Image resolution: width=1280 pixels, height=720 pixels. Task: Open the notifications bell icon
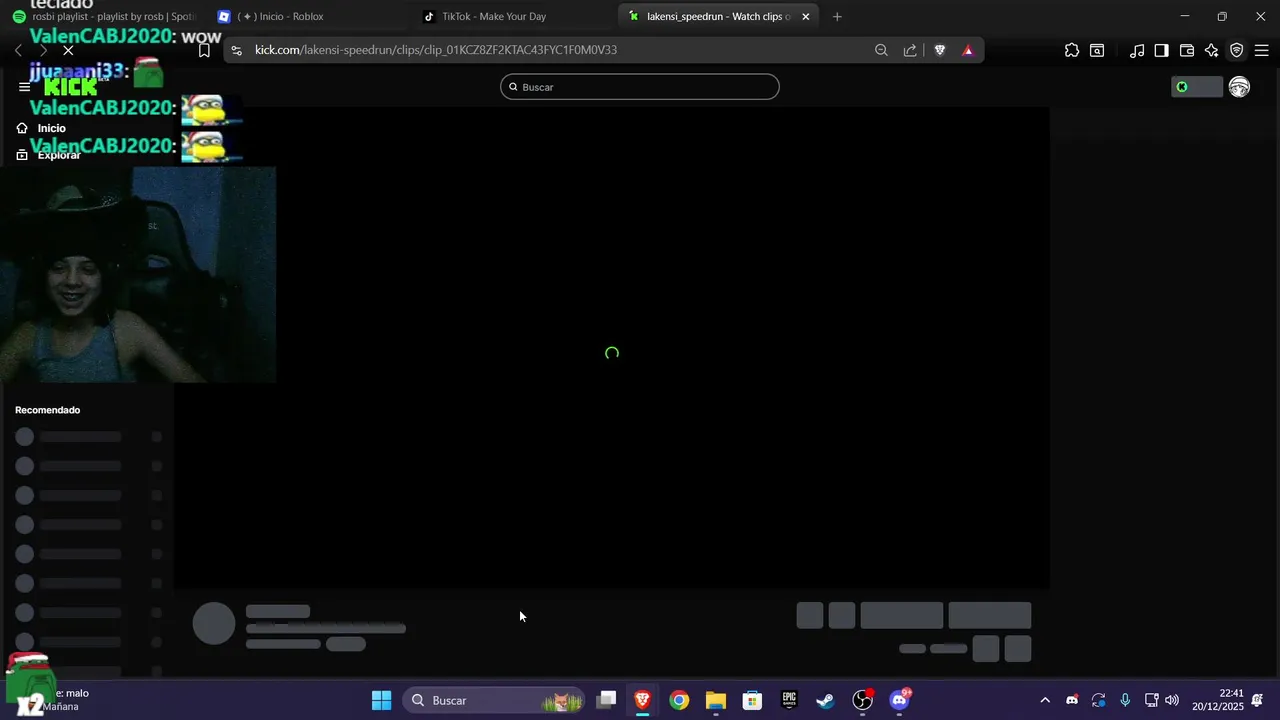pos(1257,700)
